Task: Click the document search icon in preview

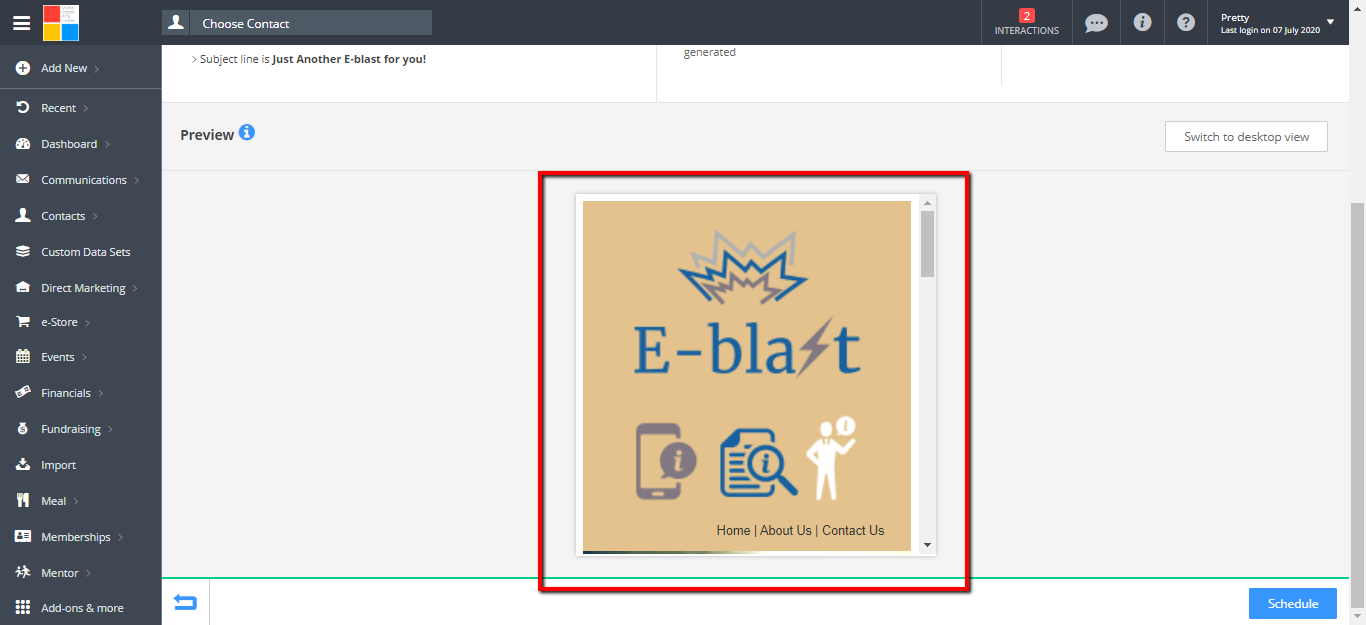Action: 758,462
